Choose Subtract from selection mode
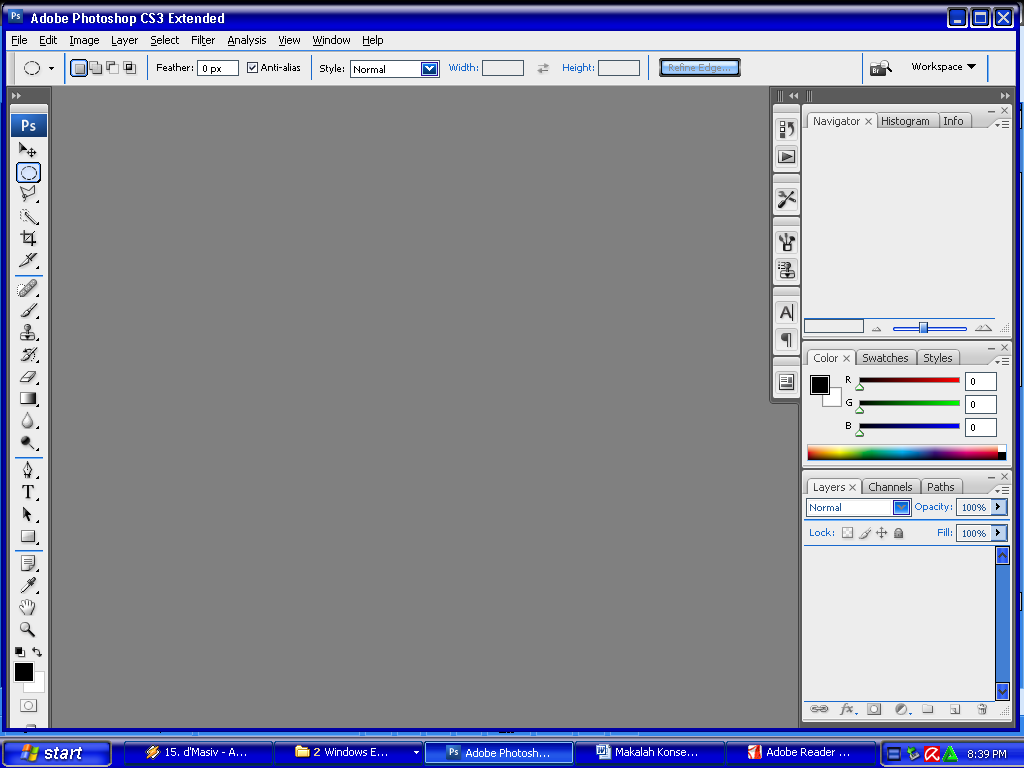1024x768 pixels. point(113,68)
